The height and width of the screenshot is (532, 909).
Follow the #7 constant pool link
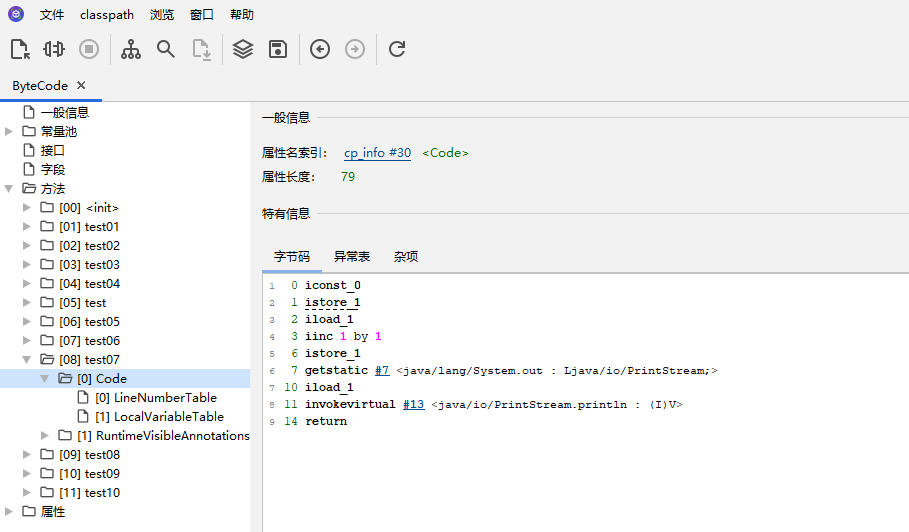click(x=382, y=370)
